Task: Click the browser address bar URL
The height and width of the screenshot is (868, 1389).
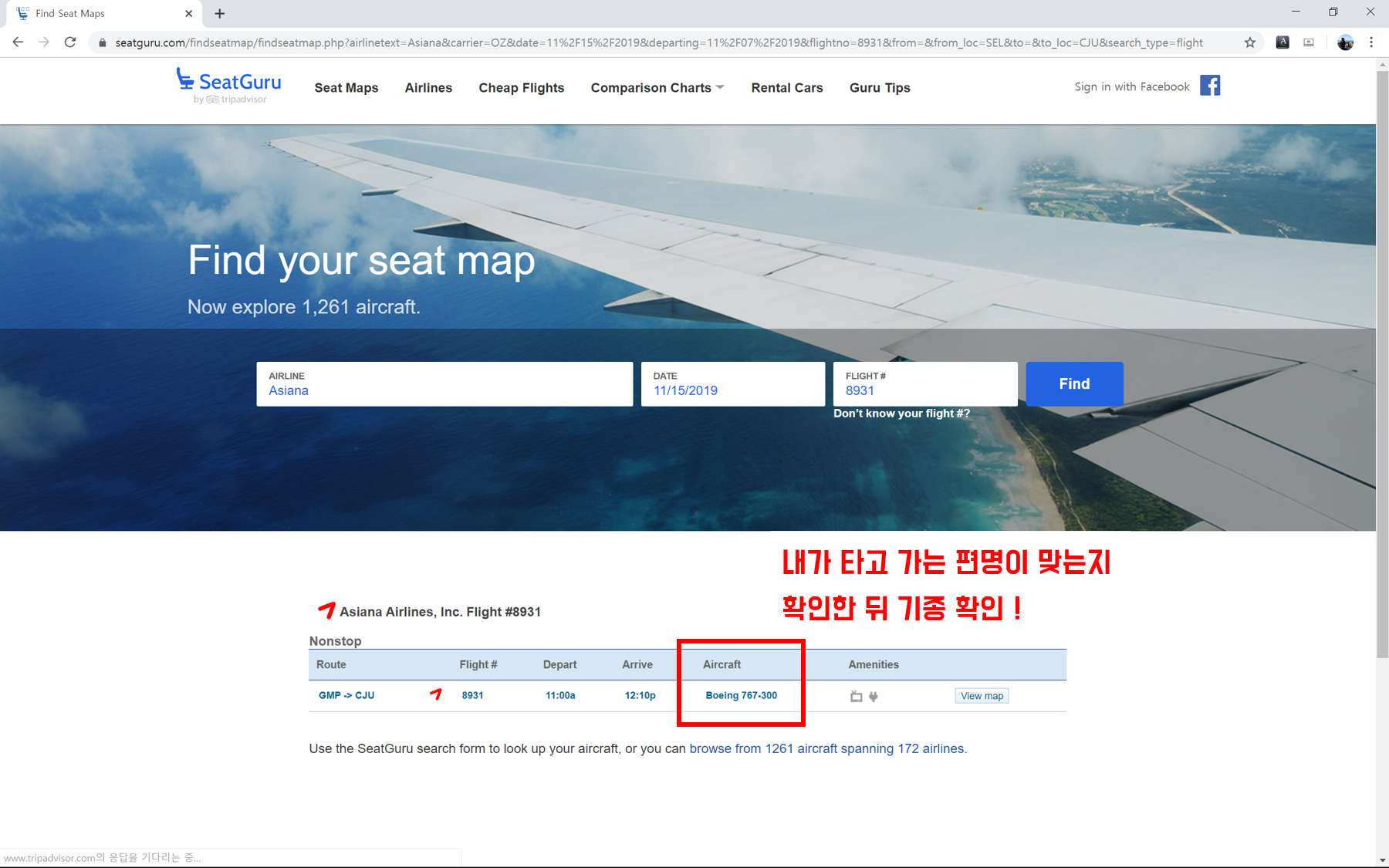Action: pos(659,42)
